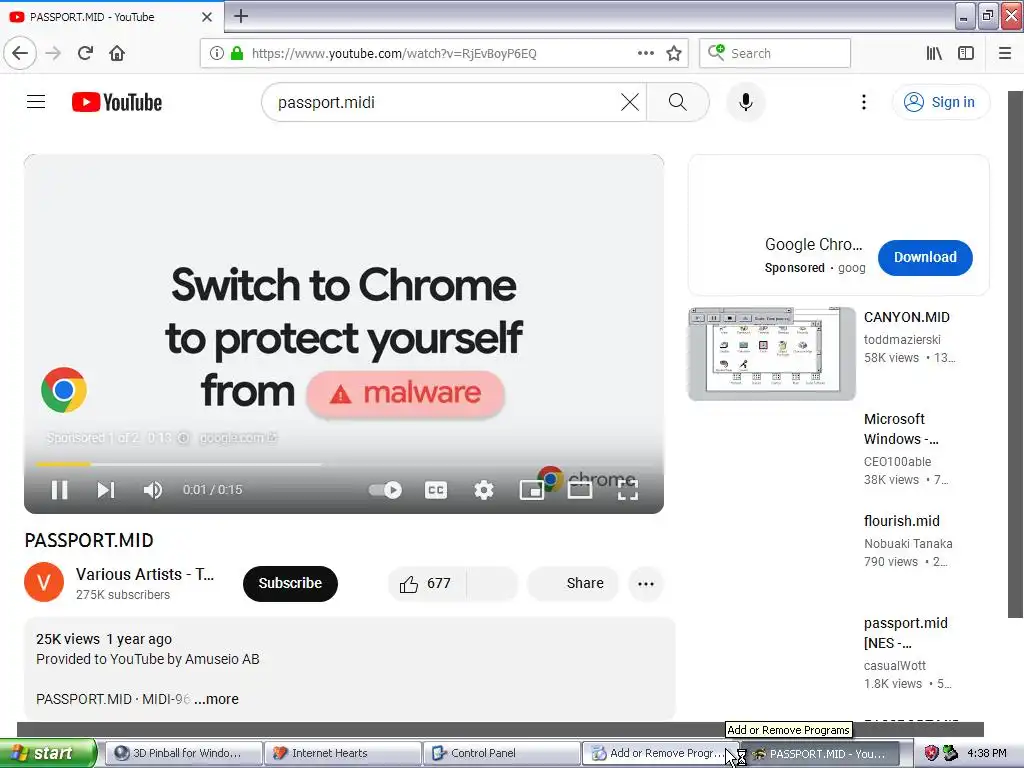The height and width of the screenshot is (768, 1024).
Task: Share the video
Action: click(x=573, y=583)
